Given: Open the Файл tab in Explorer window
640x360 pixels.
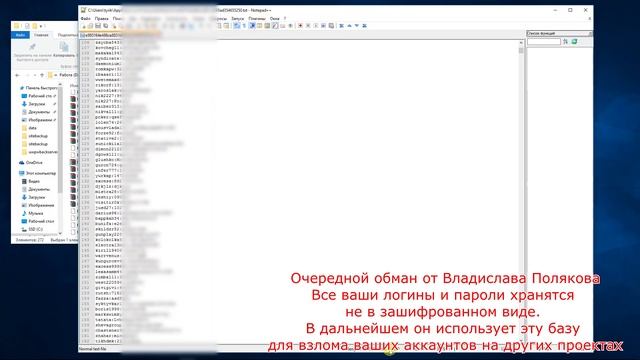Looking at the screenshot, I should tap(20, 35).
